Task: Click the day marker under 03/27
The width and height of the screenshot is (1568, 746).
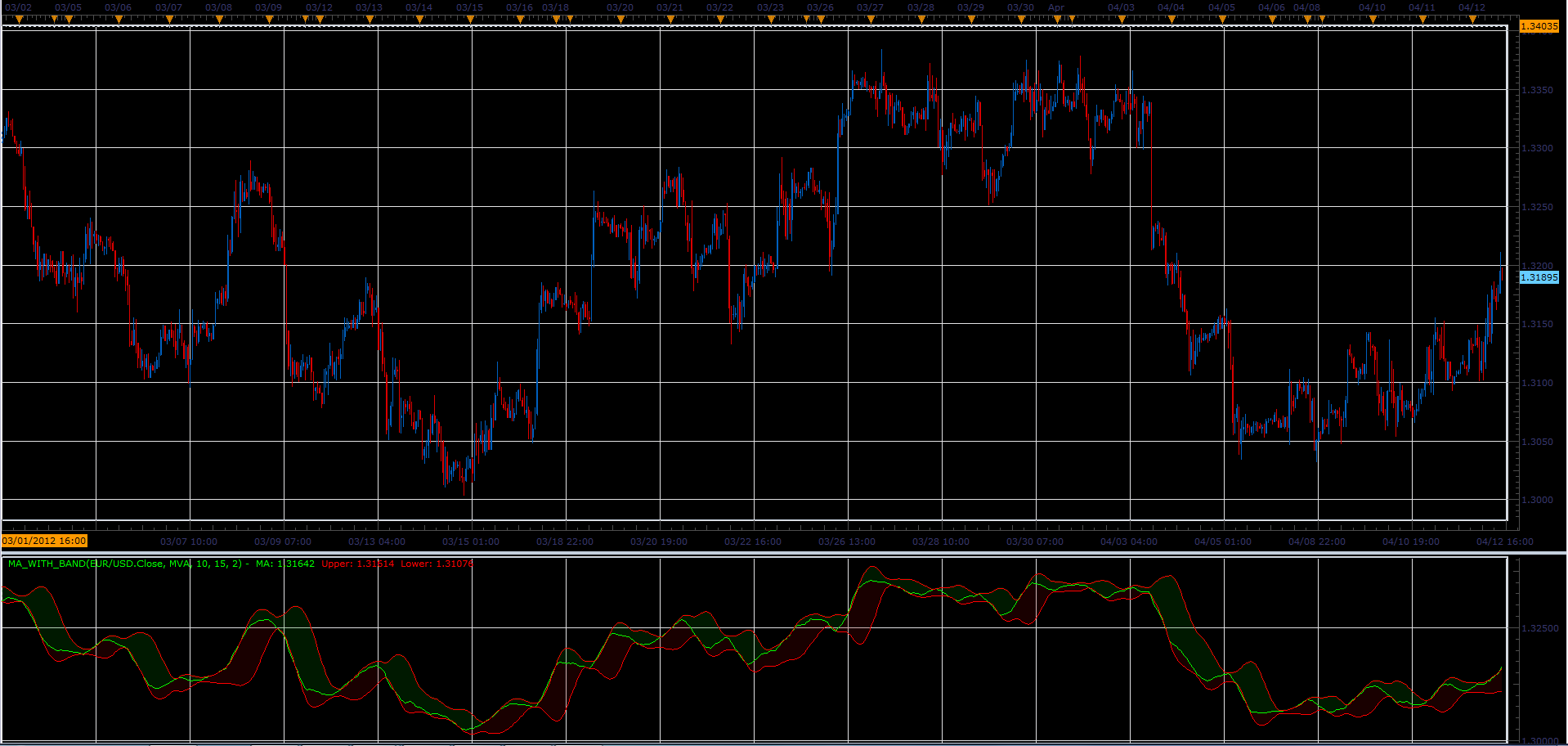Action: click(871, 20)
